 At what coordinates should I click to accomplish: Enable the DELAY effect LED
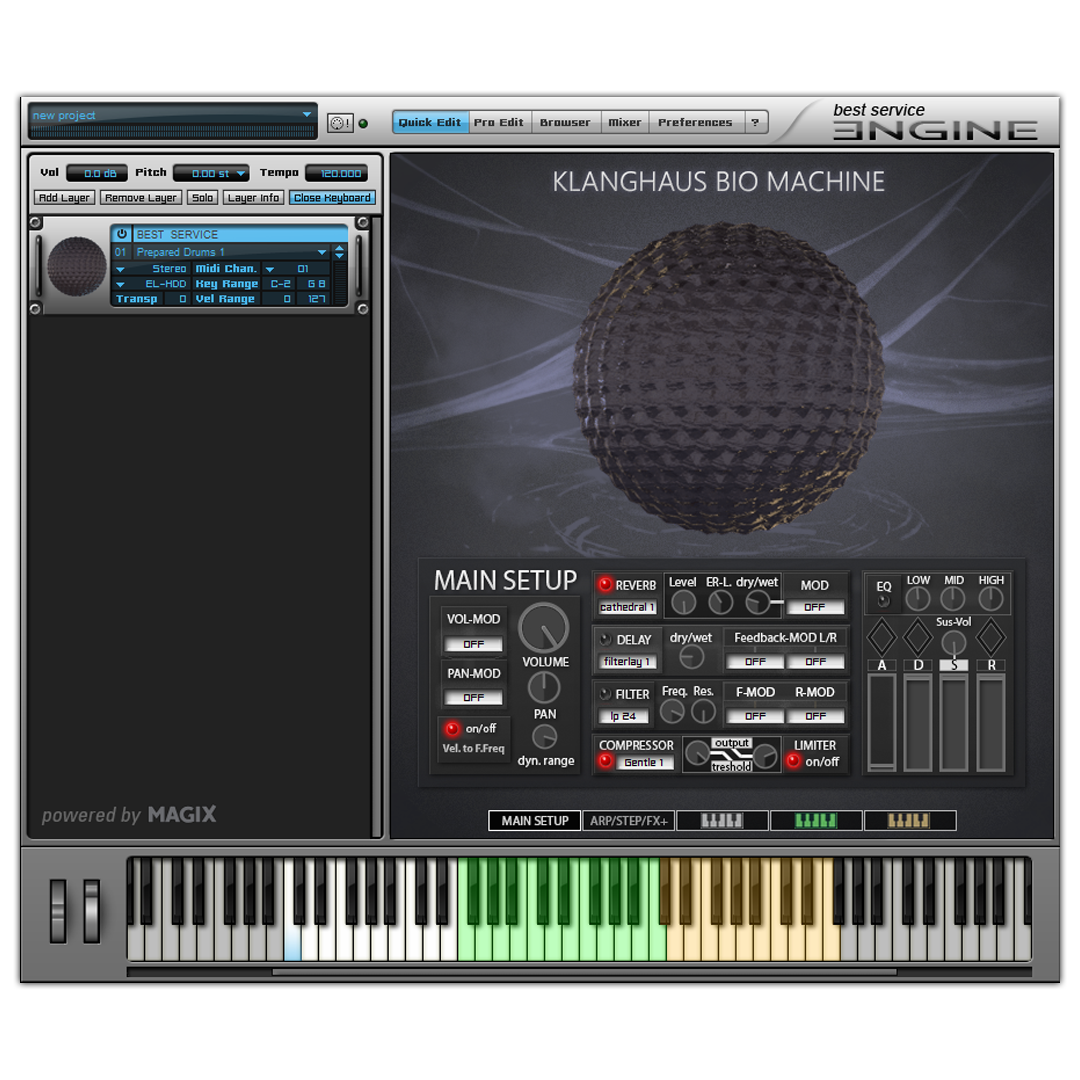(605, 639)
